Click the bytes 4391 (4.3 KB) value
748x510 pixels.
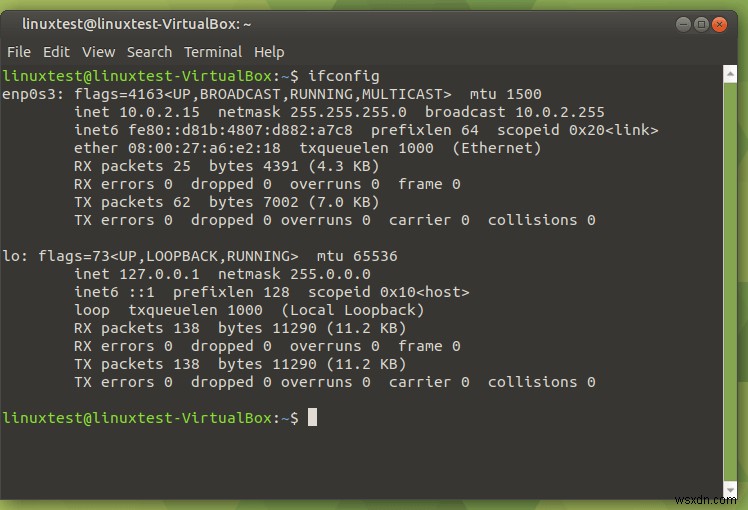coord(294,166)
